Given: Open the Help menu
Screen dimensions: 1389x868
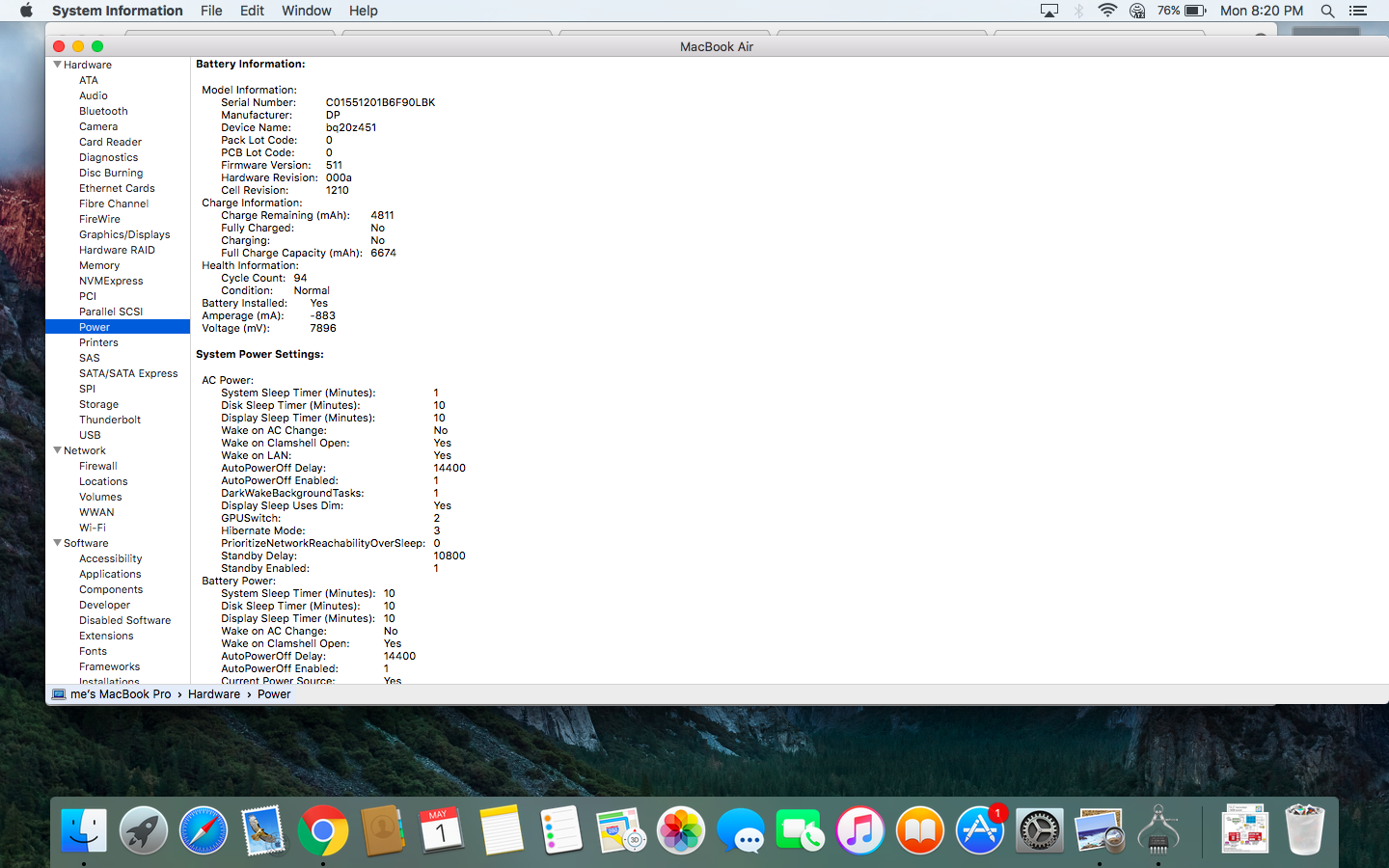Looking at the screenshot, I should coord(363,11).
